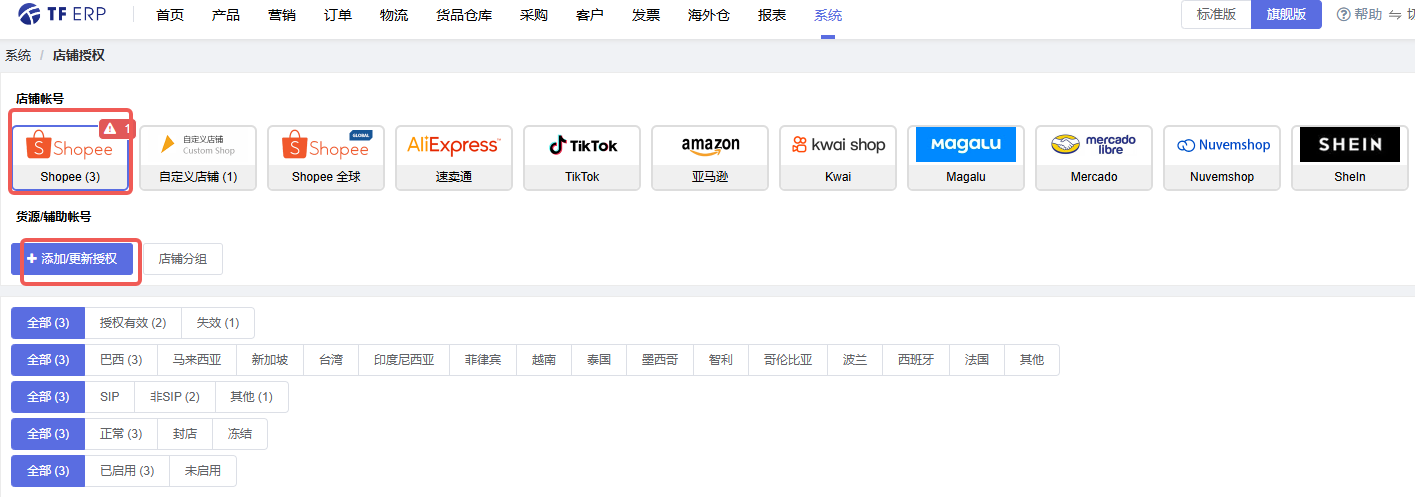Switch to 旗舰版 edition

coord(1286,14)
